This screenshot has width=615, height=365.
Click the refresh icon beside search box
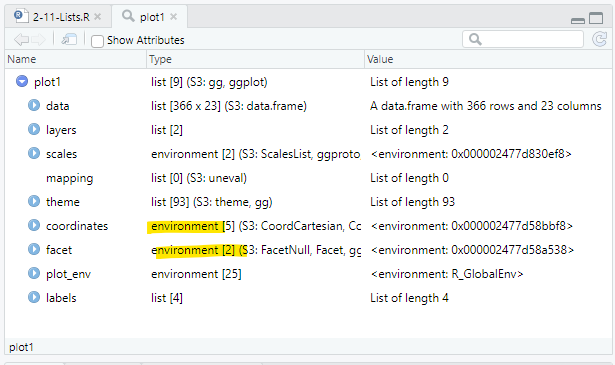(599, 39)
